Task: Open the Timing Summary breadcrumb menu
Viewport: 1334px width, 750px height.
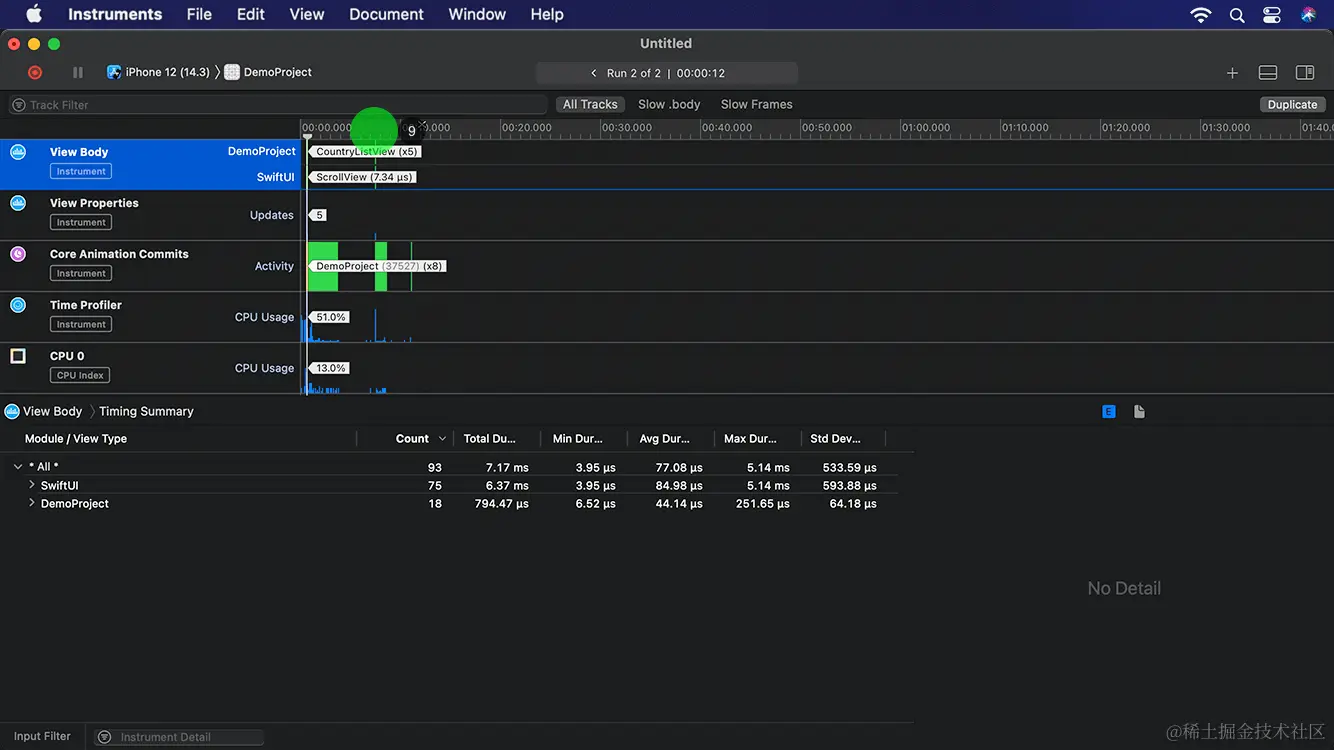Action: (x=146, y=411)
